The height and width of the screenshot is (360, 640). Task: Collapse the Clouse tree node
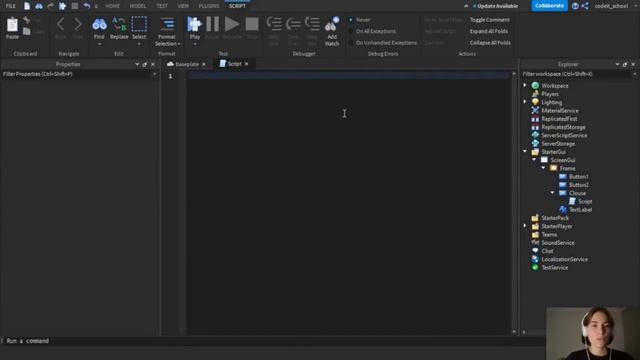click(x=552, y=193)
